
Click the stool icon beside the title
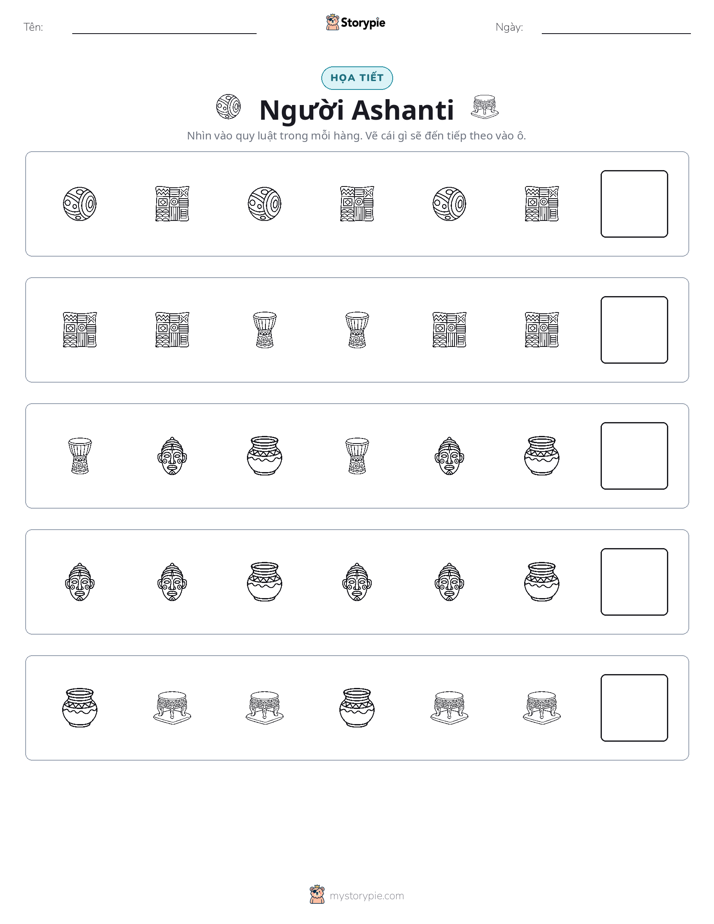click(485, 107)
